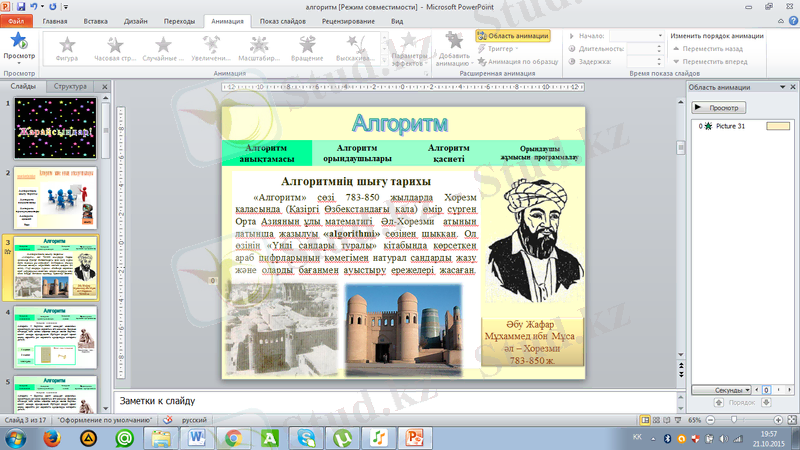
Task: Open Skype from the taskbar
Action: pos(306,438)
